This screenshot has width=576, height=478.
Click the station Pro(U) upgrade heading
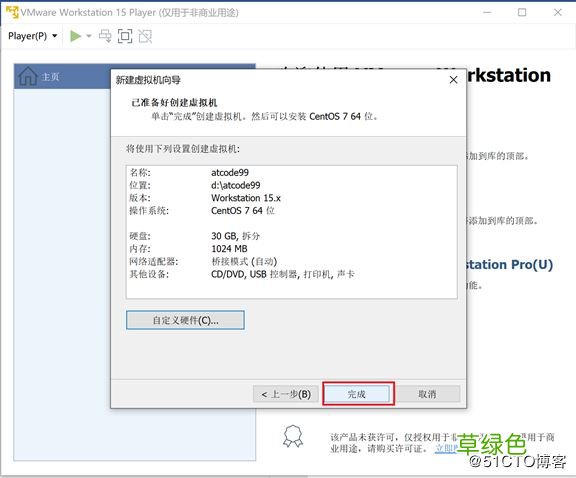coord(510,265)
